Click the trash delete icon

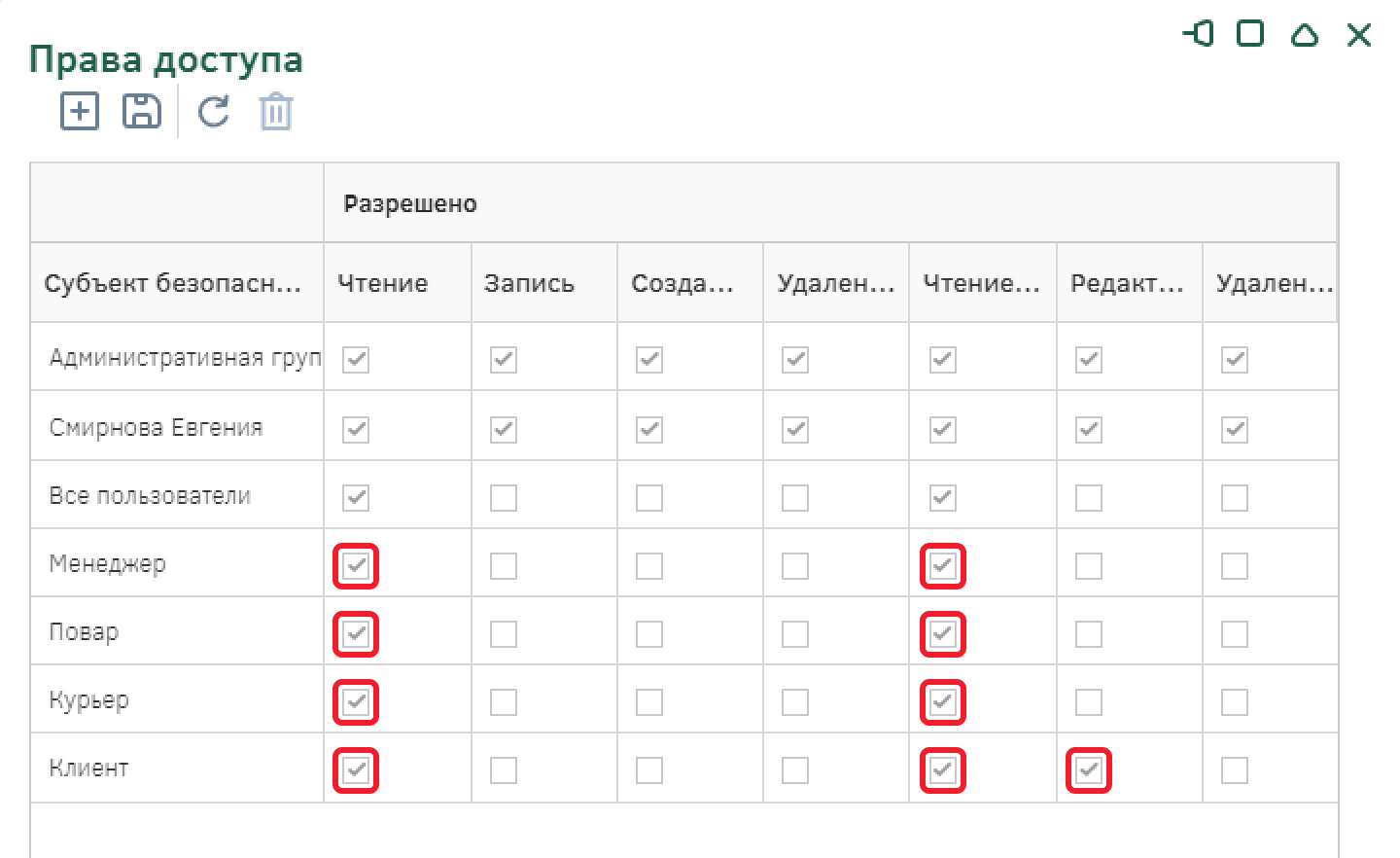click(276, 111)
